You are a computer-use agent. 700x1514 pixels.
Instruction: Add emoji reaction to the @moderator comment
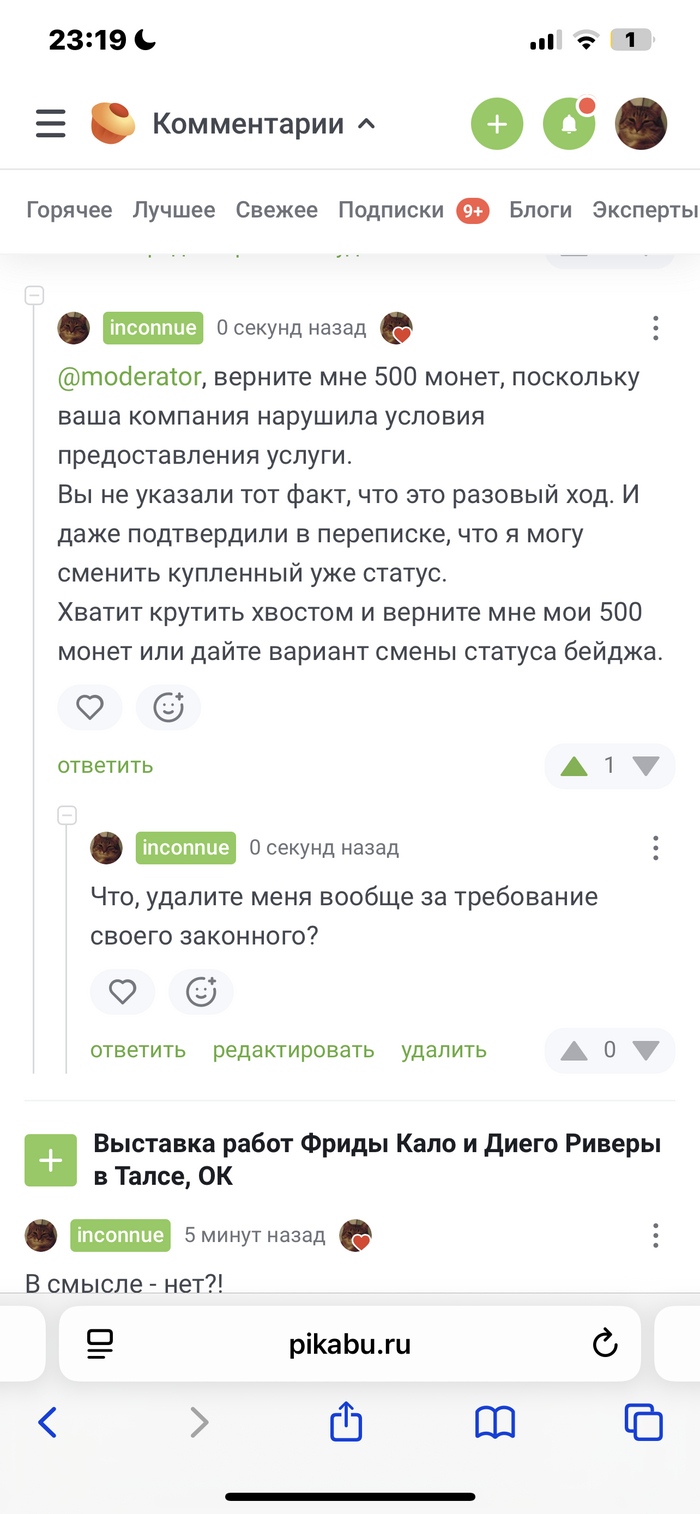click(x=168, y=708)
